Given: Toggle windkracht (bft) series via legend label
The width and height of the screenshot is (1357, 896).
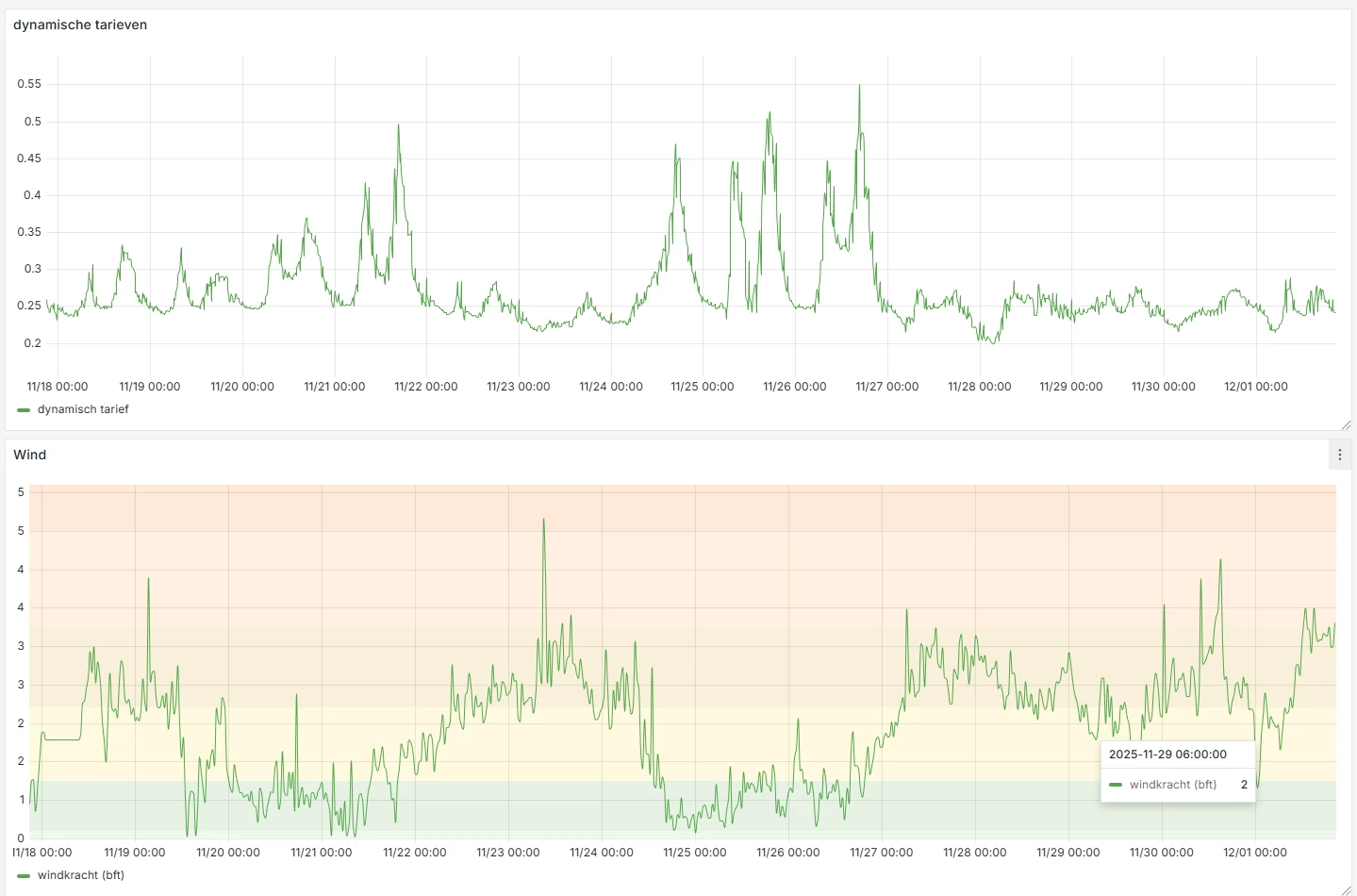Looking at the screenshot, I should coord(81,875).
